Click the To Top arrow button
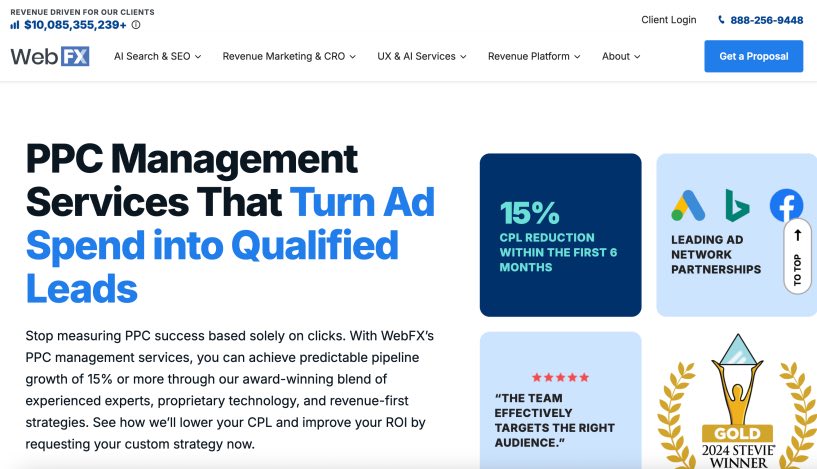This screenshot has width=817, height=469. 797,256
